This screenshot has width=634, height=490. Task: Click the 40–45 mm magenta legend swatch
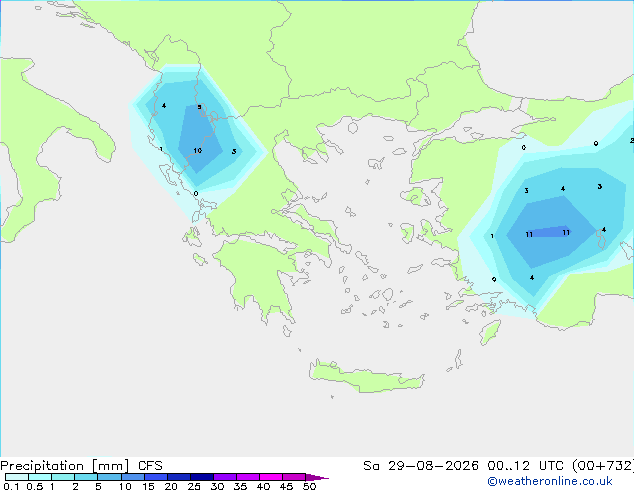(x=271, y=477)
